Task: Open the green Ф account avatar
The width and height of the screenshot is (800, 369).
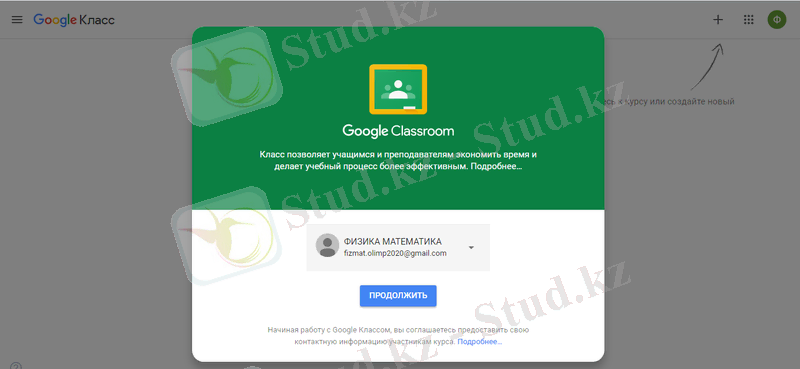Action: tap(777, 20)
